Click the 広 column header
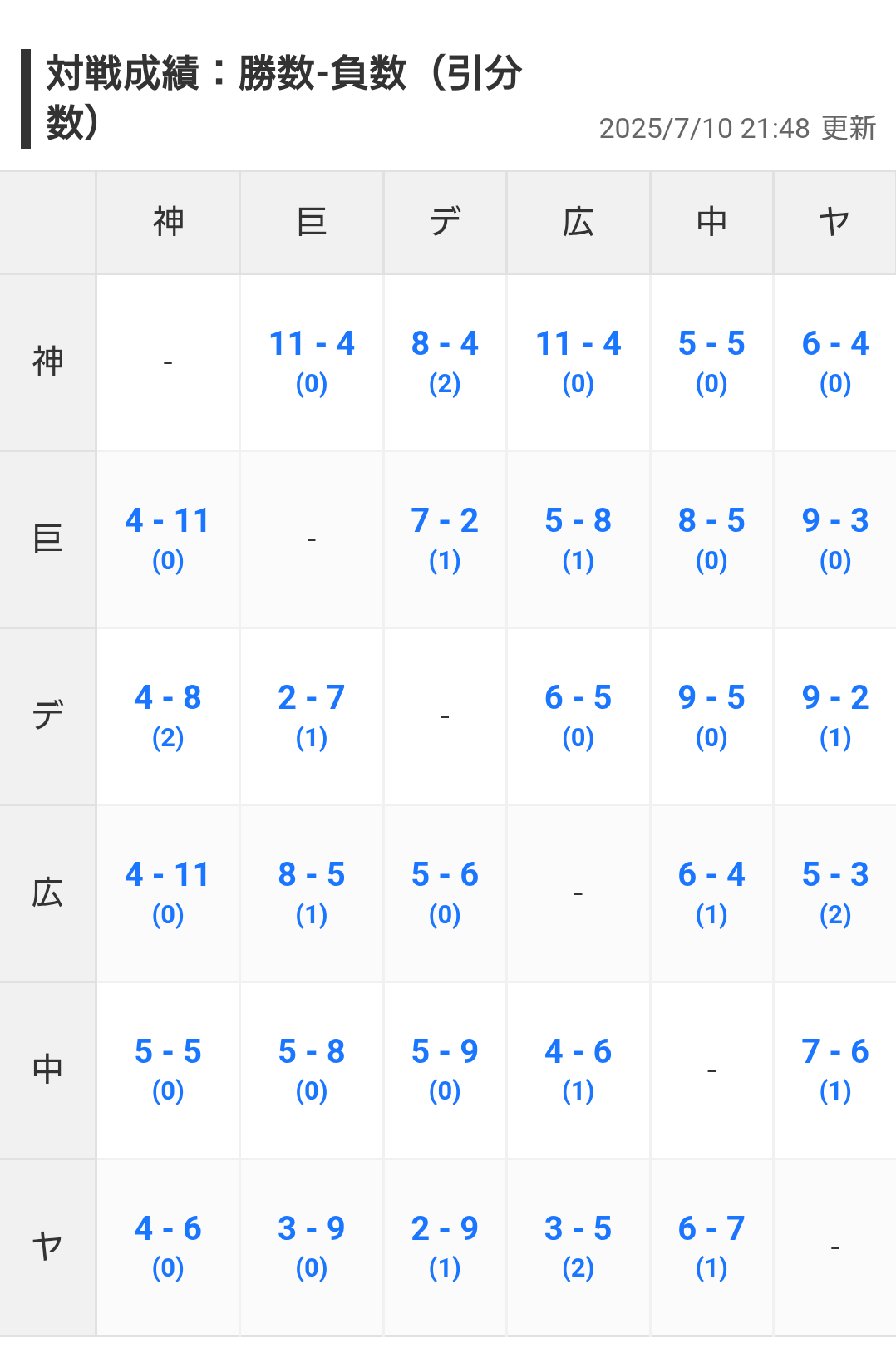 coord(578,222)
